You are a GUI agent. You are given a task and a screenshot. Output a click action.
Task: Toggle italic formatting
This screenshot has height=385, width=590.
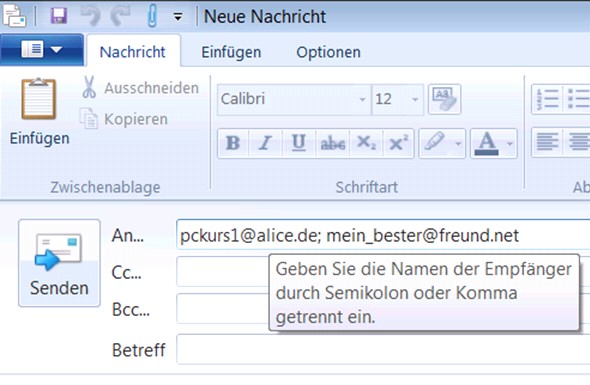pyautogui.click(x=265, y=143)
